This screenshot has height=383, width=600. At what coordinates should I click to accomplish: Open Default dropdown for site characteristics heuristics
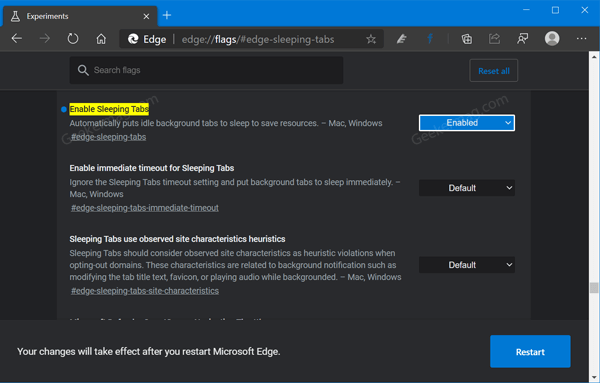[x=466, y=265]
